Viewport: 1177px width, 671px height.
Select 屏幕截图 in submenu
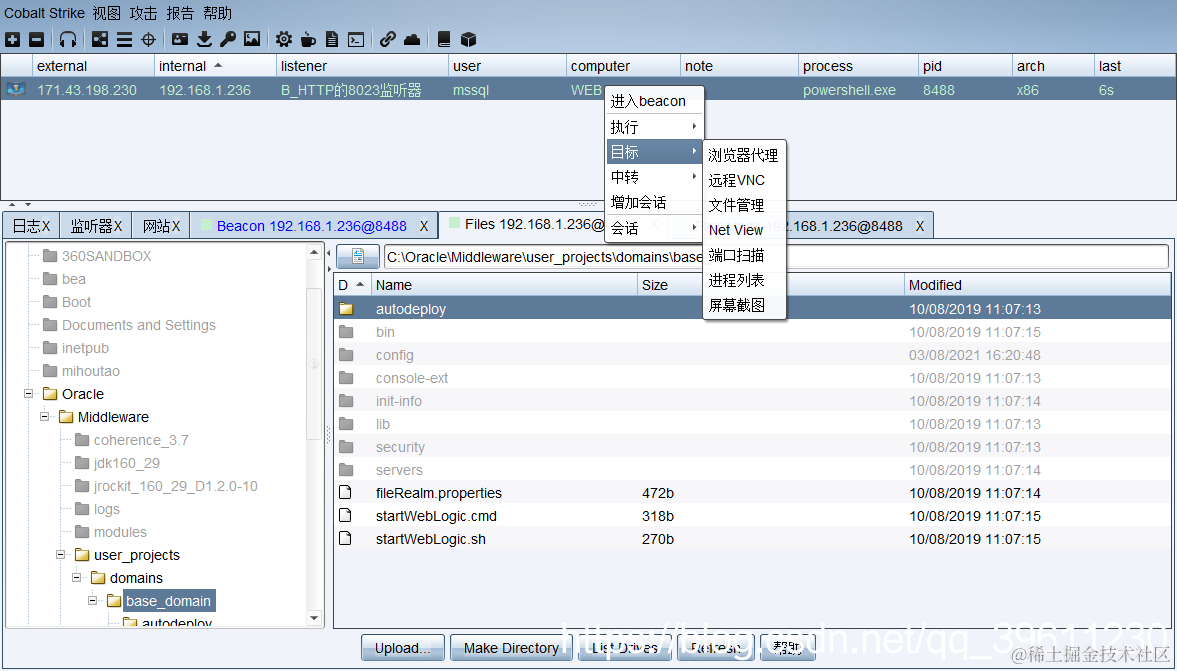(x=744, y=305)
